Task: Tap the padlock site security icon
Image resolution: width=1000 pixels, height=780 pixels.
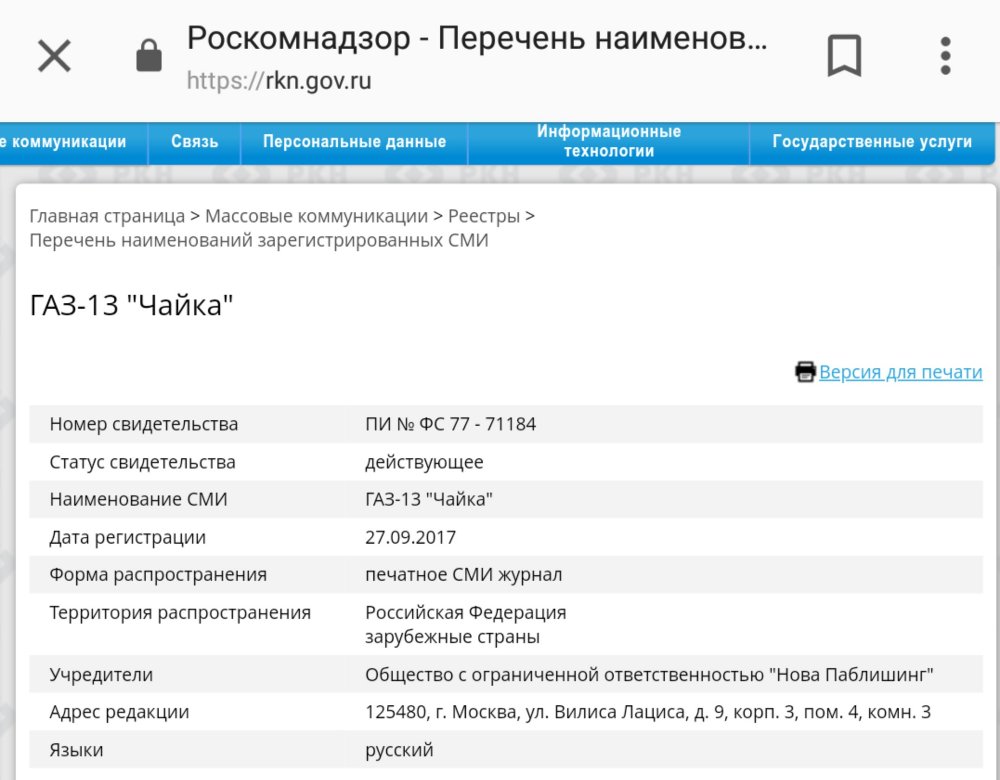Action: point(148,57)
